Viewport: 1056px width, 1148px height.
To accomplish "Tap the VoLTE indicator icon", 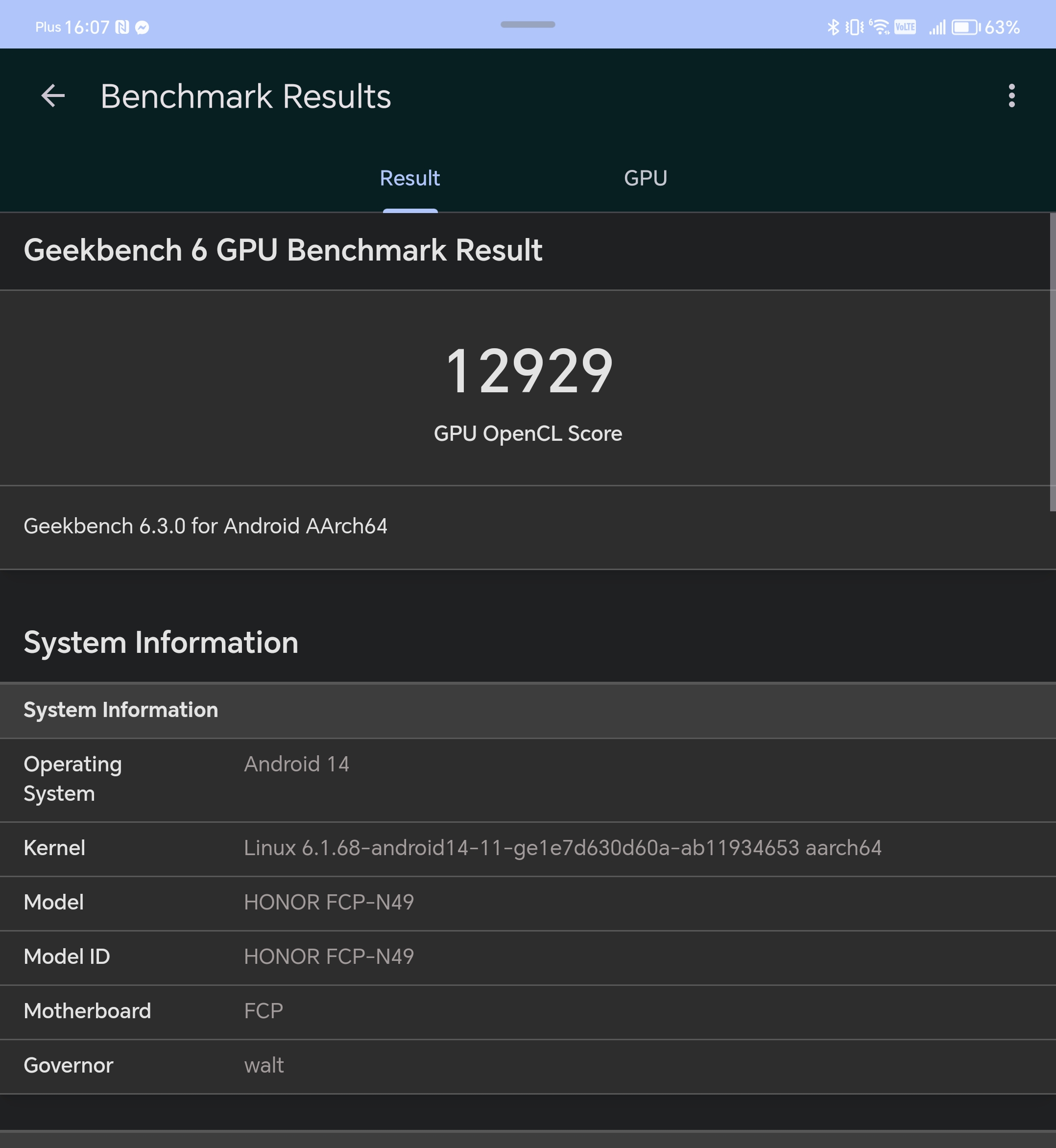I will coord(905,27).
